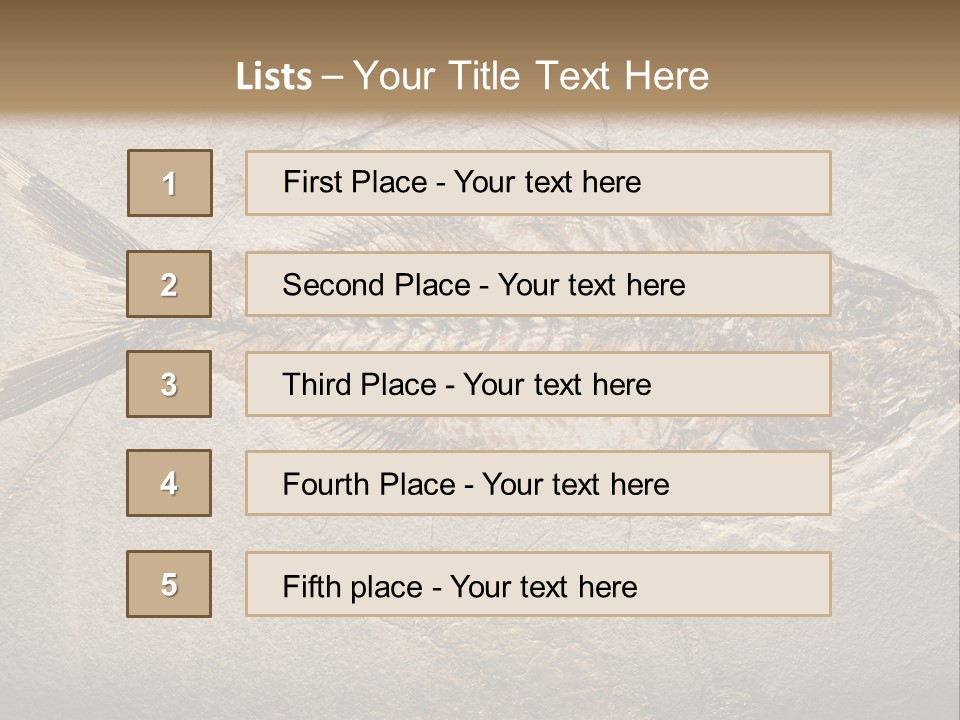Pick the number 4 square

(169, 483)
